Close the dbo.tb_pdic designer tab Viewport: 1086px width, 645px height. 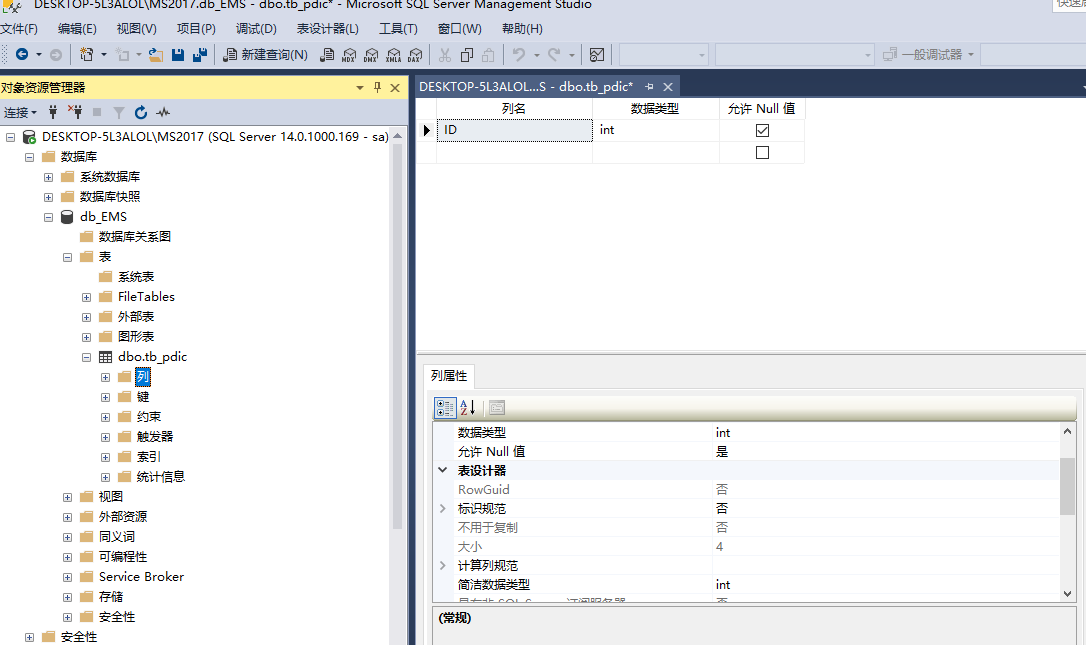coord(668,87)
